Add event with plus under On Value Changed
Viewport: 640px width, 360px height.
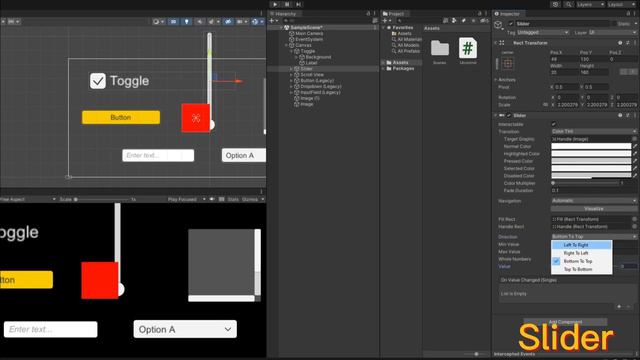point(619,307)
